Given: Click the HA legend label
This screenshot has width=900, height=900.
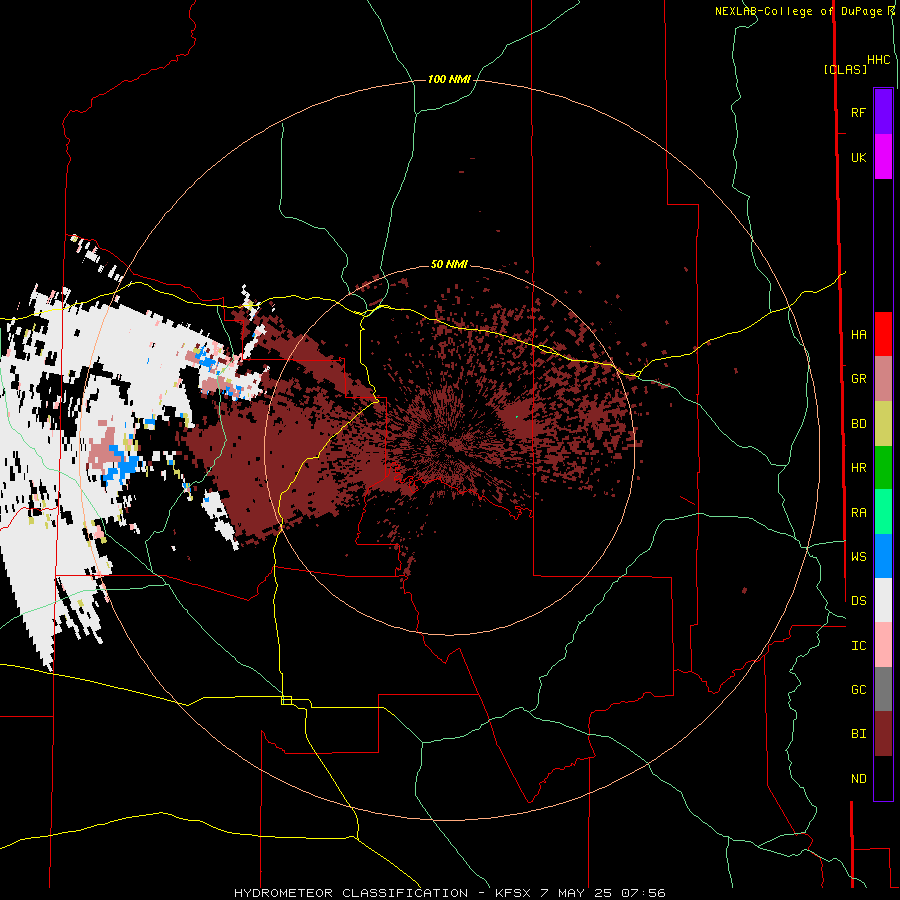Looking at the screenshot, I should [858, 335].
